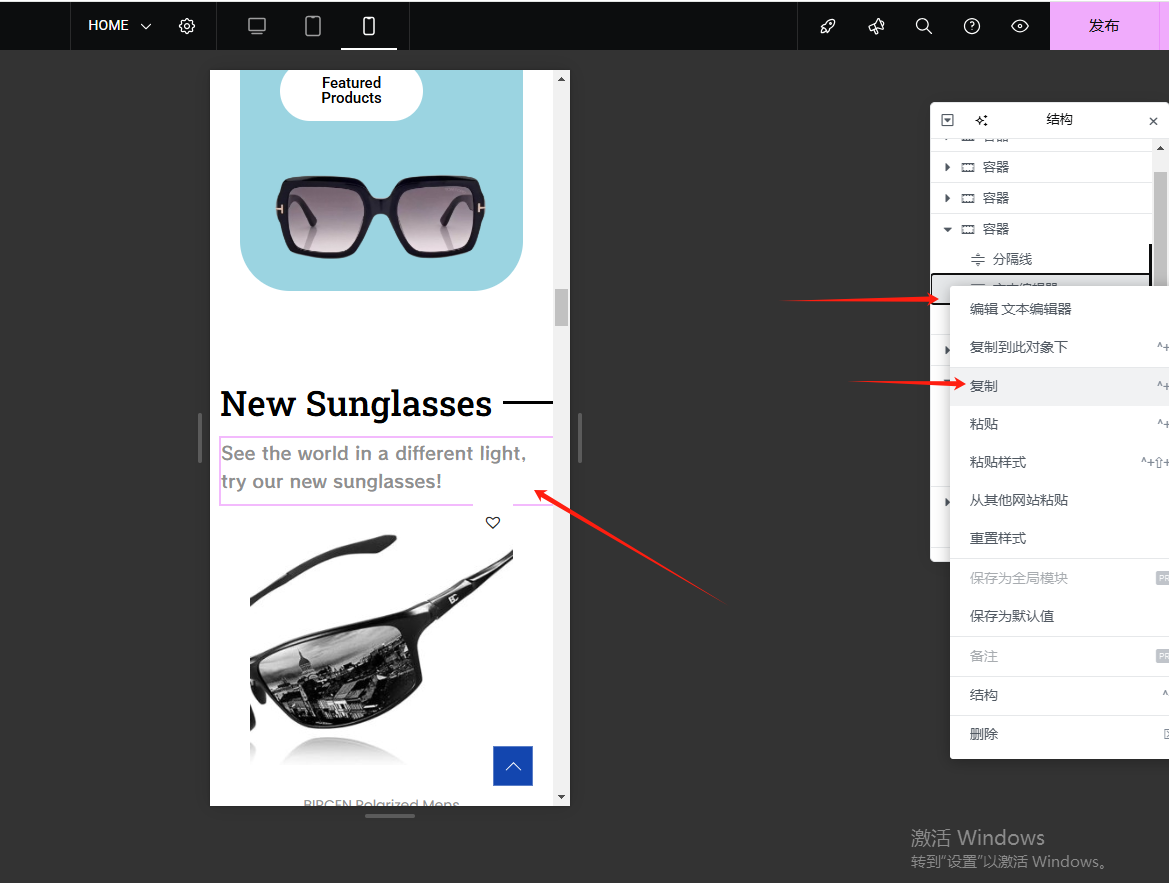Toggle collapse-all icon in 结构 panel header
Image resolution: width=1169 pixels, height=883 pixels.
[948, 120]
